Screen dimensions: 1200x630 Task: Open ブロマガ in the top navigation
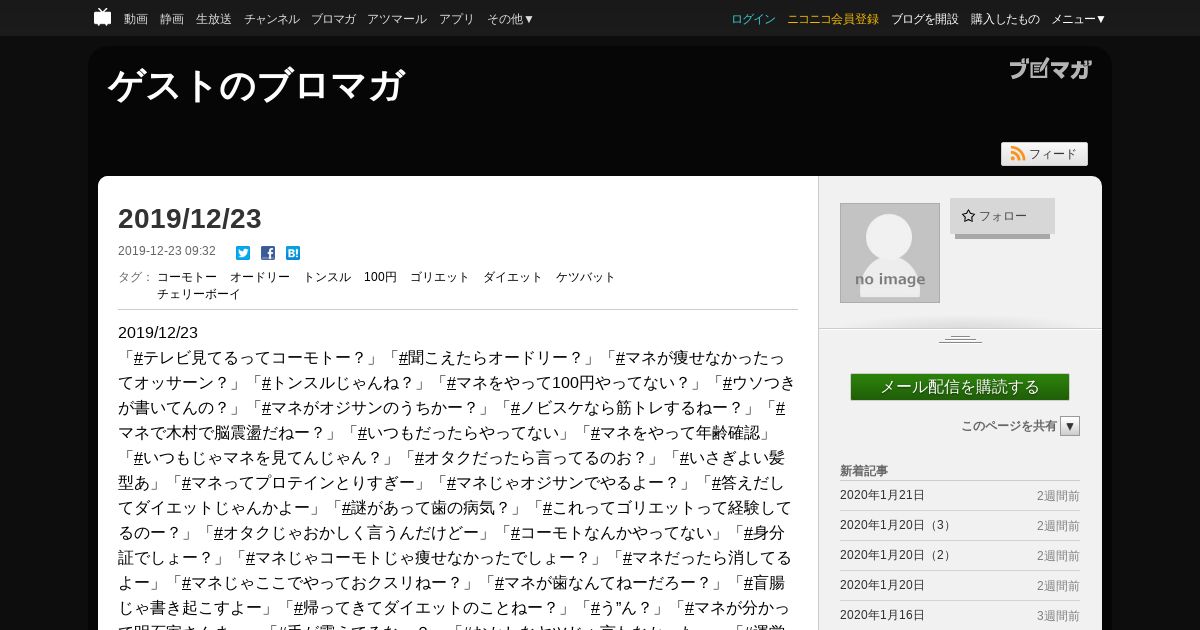333,19
